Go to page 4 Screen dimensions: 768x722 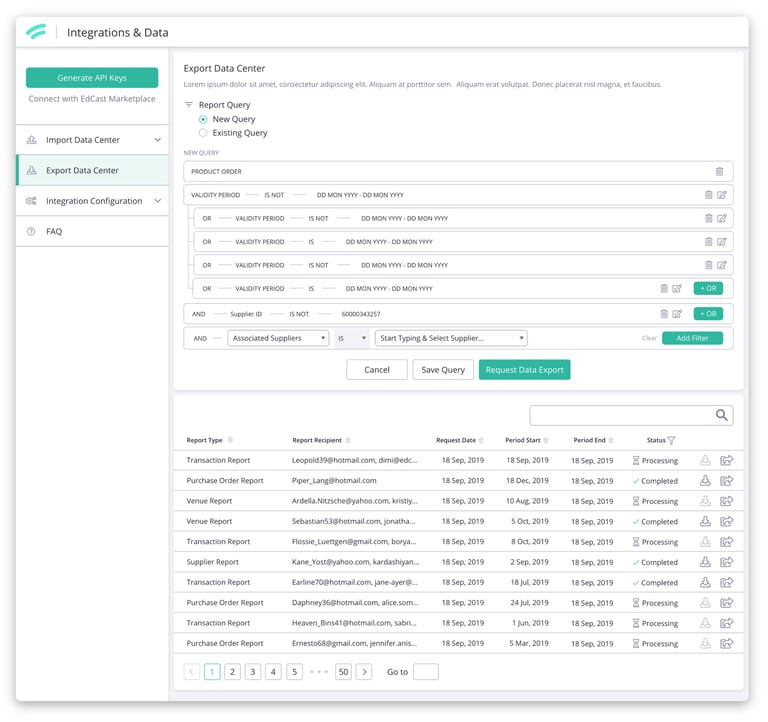coord(273,672)
